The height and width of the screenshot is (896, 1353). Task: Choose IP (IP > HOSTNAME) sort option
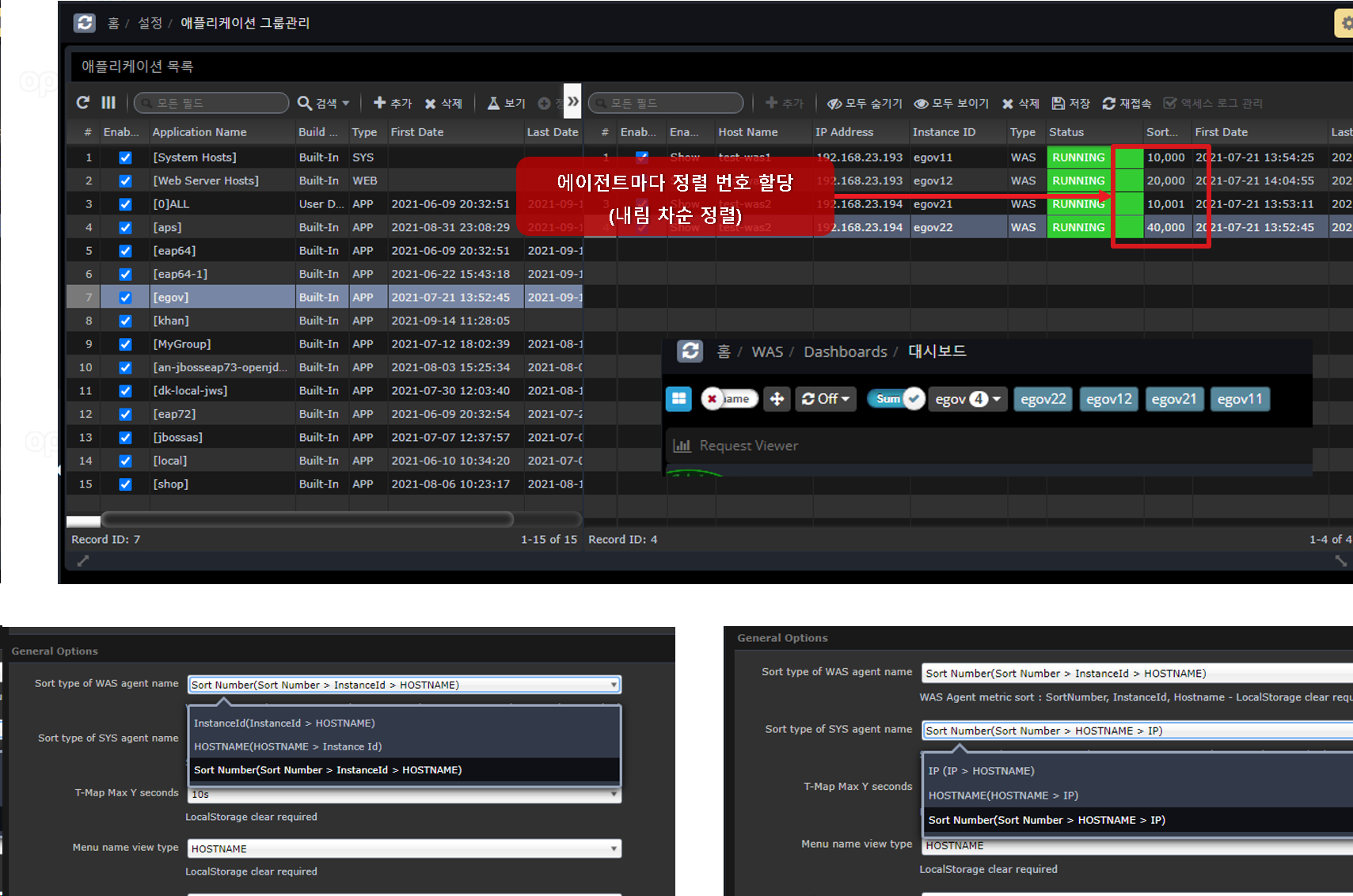point(981,771)
